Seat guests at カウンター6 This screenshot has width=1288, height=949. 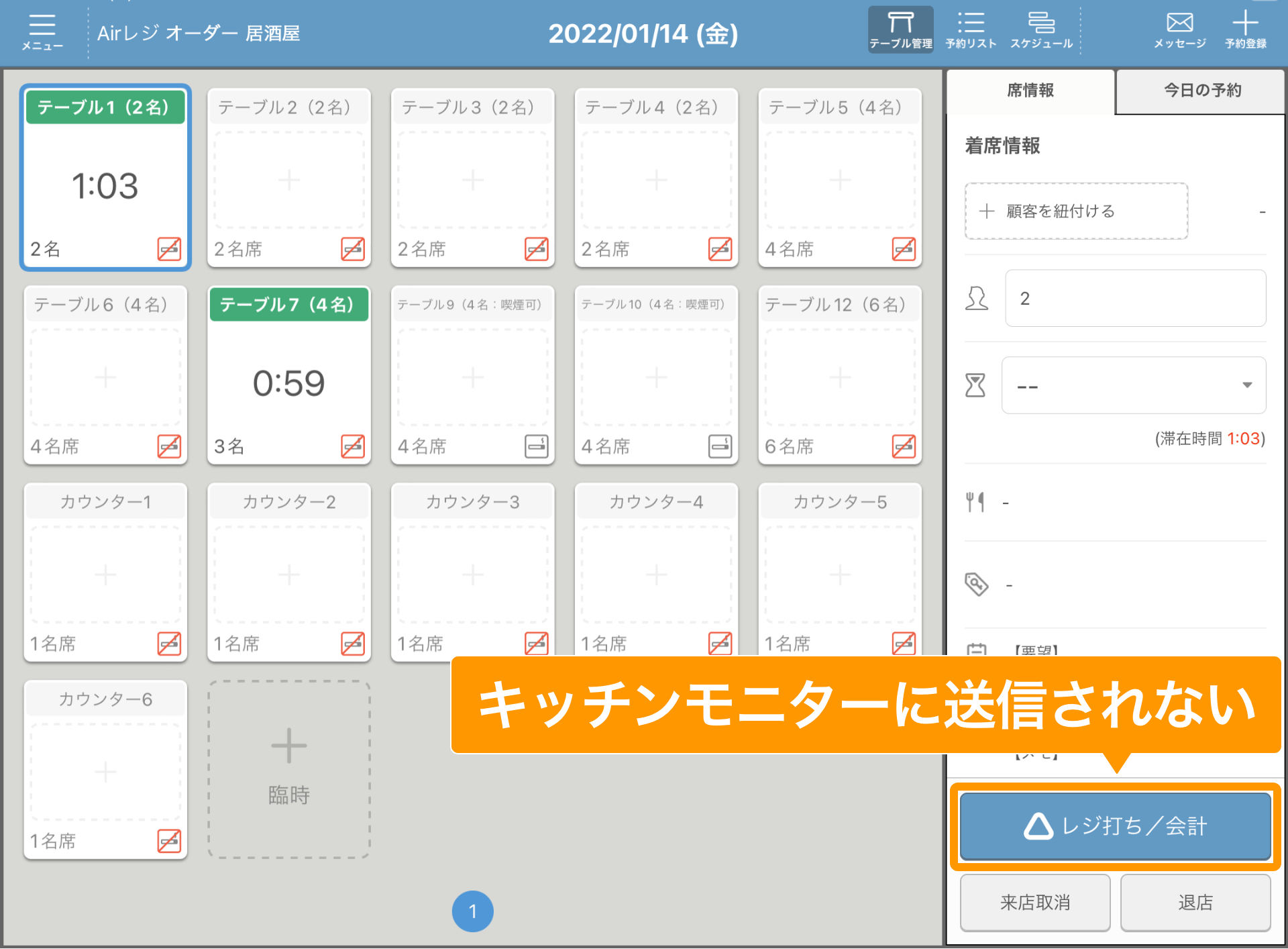(105, 772)
